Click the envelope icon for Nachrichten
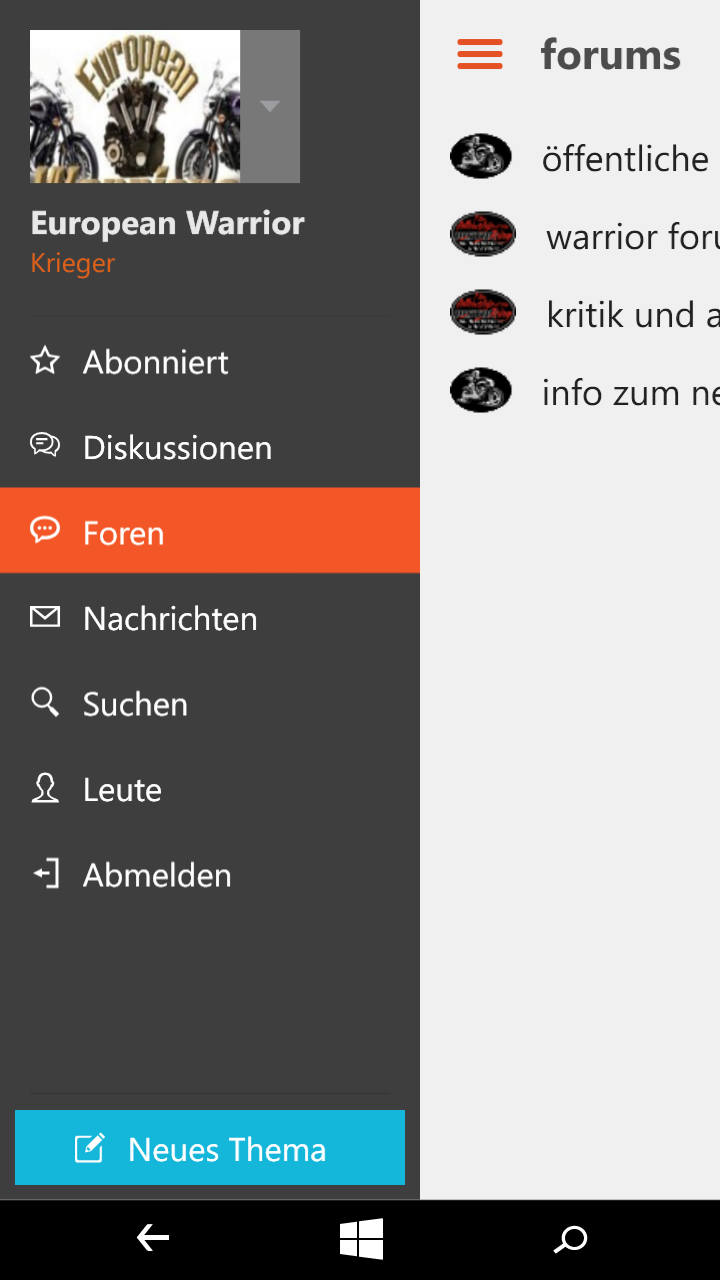Screen dimensions: 720x1280 coord(45,617)
